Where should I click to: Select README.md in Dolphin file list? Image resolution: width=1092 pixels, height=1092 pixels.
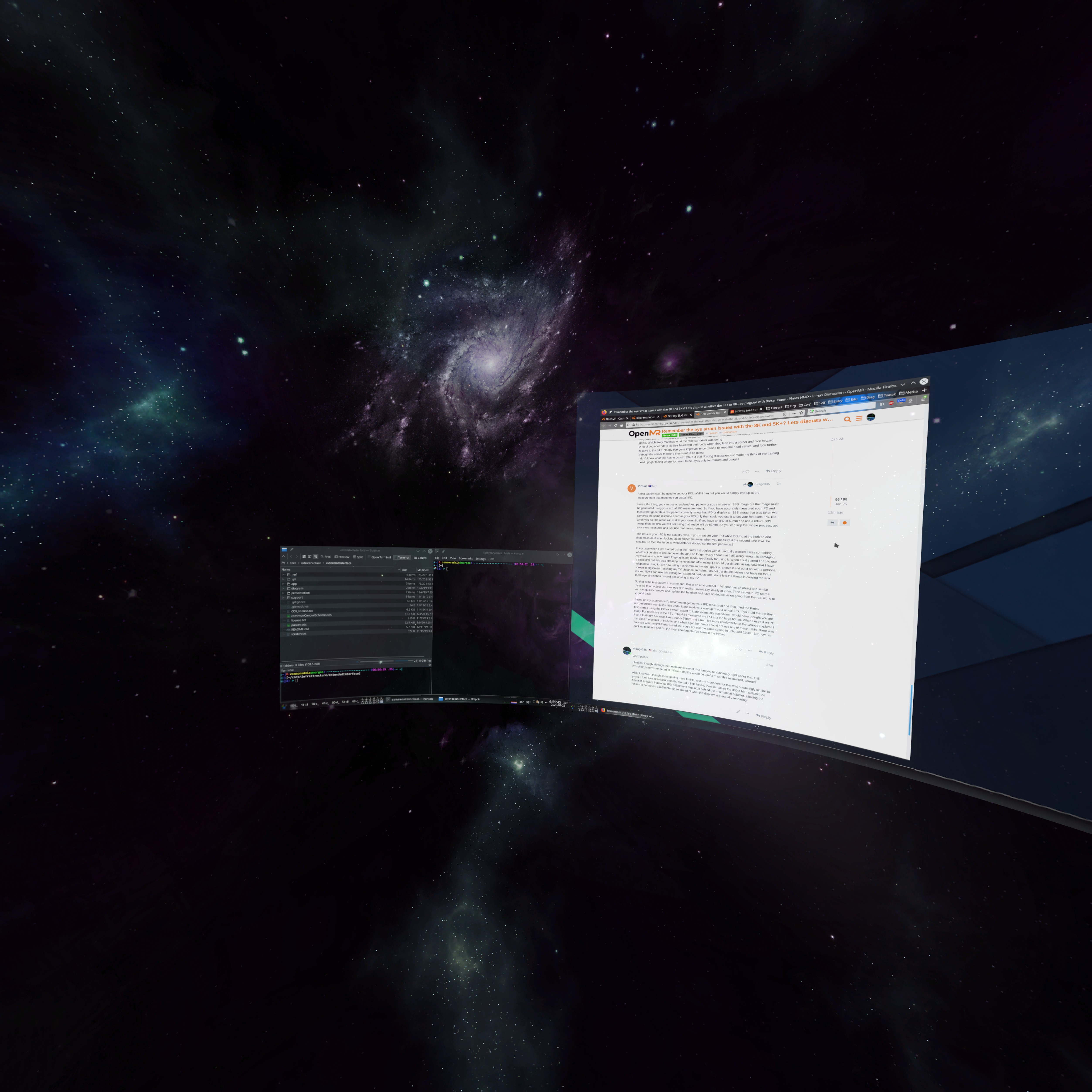(x=300, y=629)
